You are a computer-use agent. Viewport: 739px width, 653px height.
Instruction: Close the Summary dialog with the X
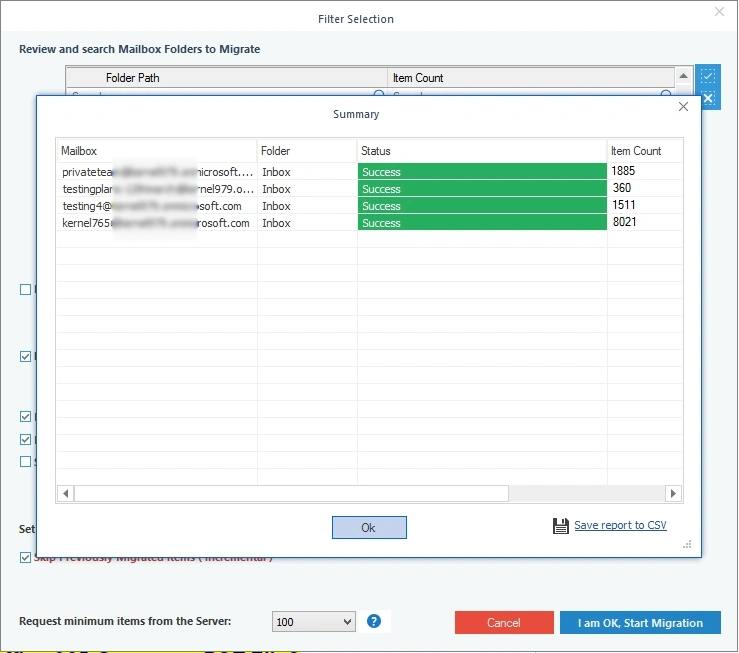coord(683,107)
